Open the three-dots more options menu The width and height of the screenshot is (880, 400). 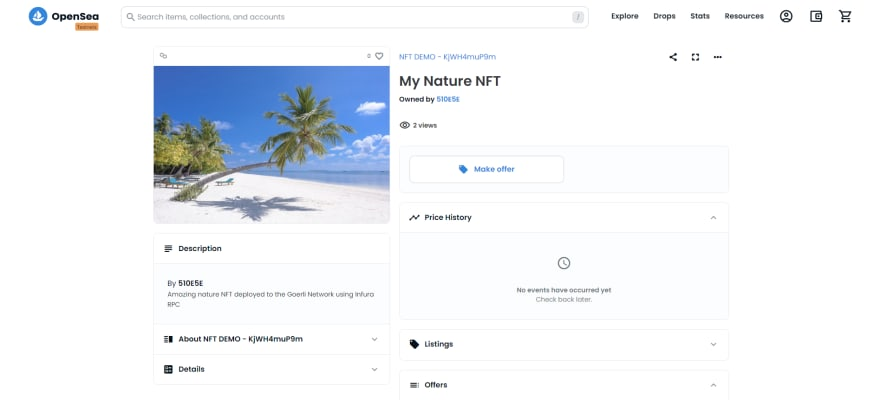[x=717, y=57]
